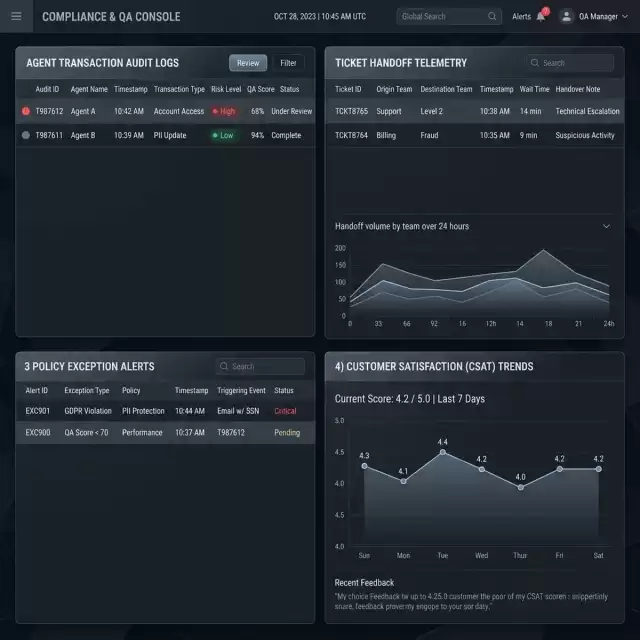Sort by Transaction Type column header
The height and width of the screenshot is (640, 640).
point(179,89)
